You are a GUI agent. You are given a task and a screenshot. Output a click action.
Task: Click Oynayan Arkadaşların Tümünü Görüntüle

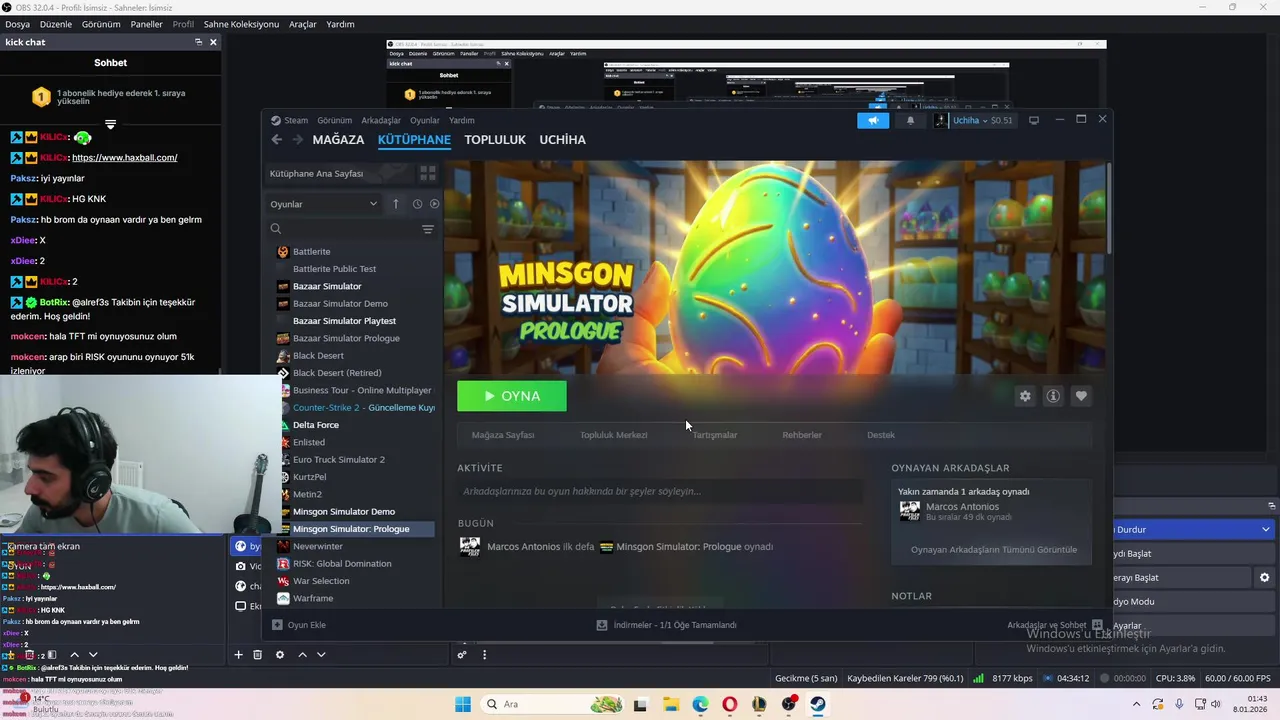tap(994, 550)
